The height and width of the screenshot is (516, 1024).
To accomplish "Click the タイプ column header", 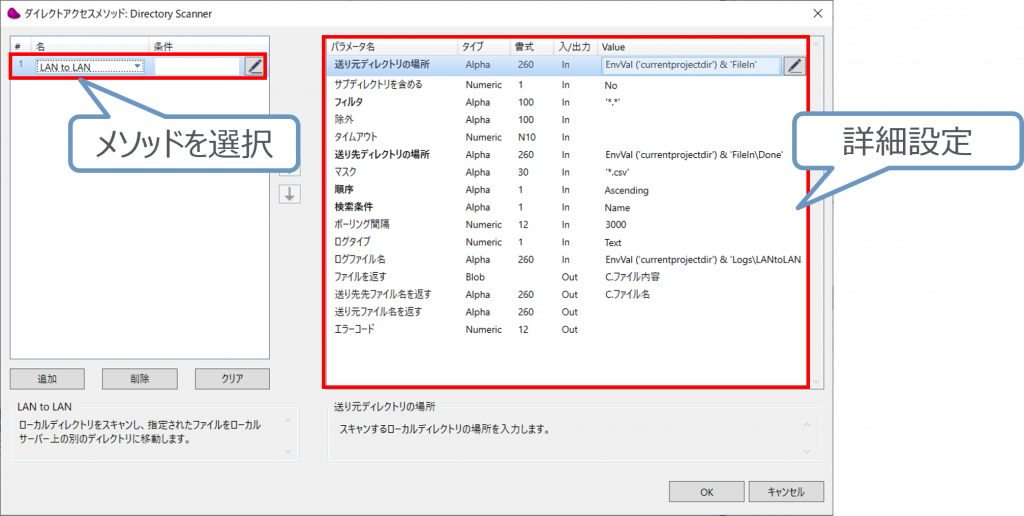I will 472,46.
